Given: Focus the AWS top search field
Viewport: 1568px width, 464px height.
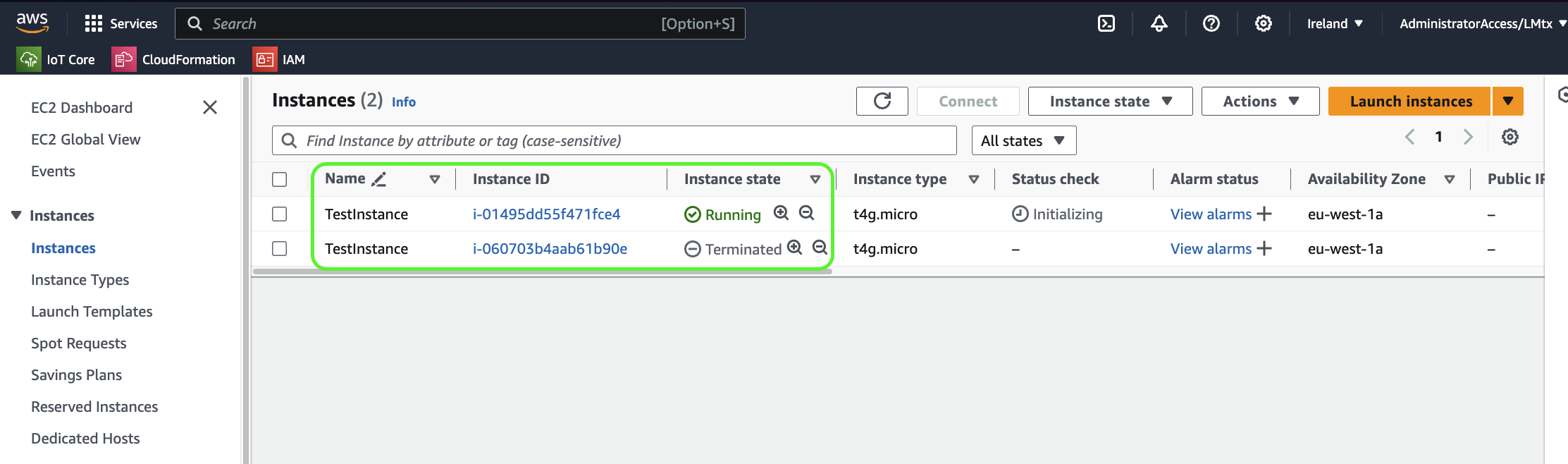Looking at the screenshot, I should coord(459,23).
